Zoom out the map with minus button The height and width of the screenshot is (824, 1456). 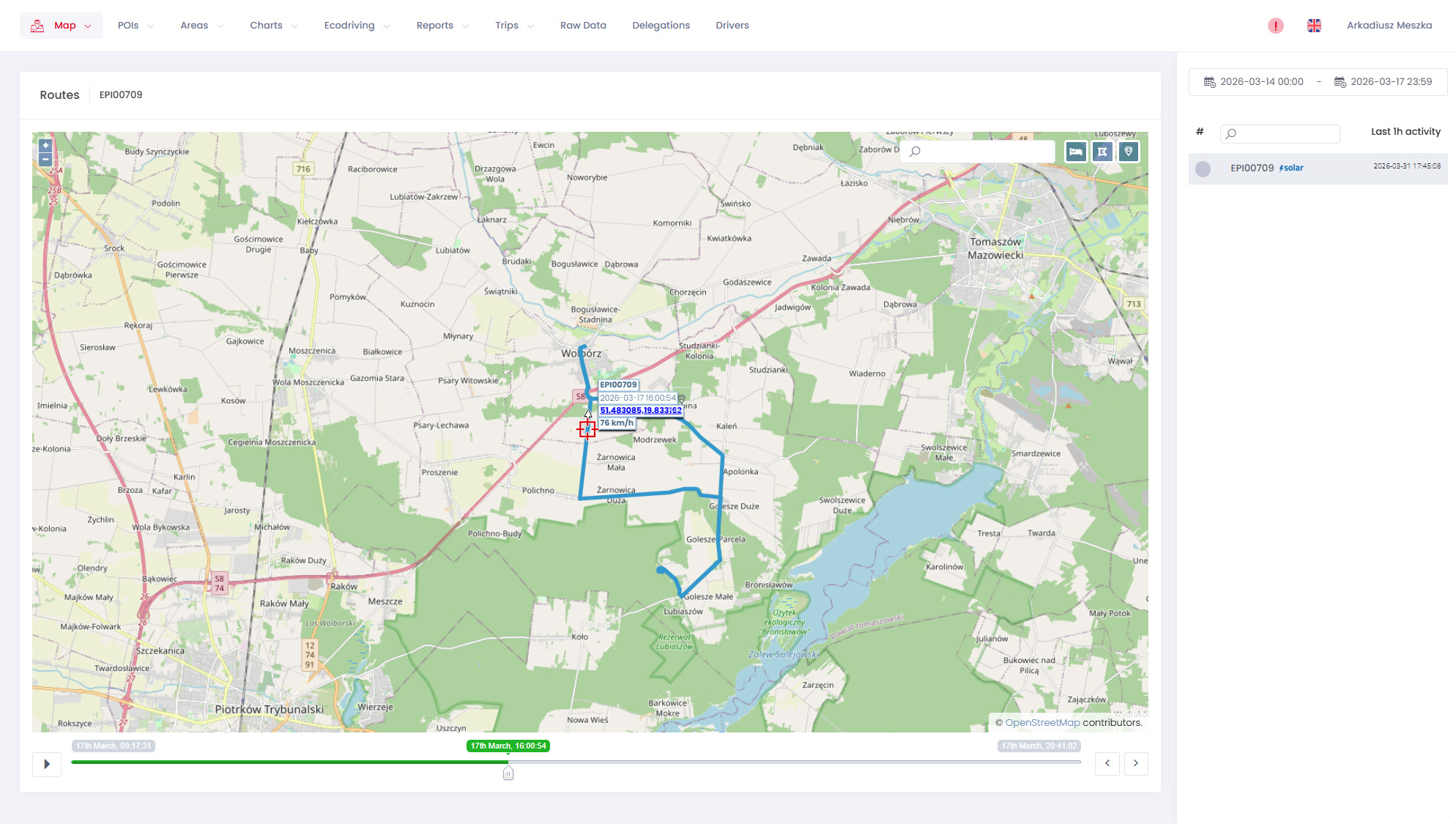coord(45,159)
